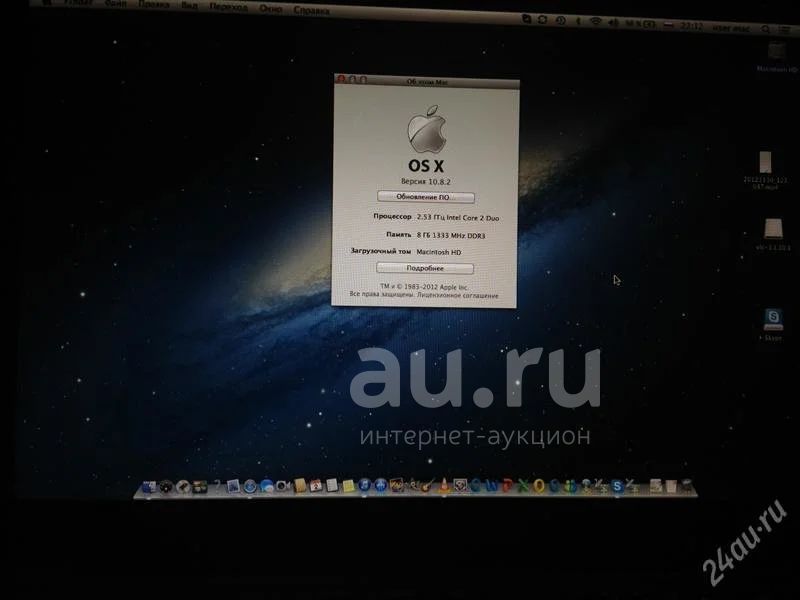Open Notification Center icon

click(786, 30)
